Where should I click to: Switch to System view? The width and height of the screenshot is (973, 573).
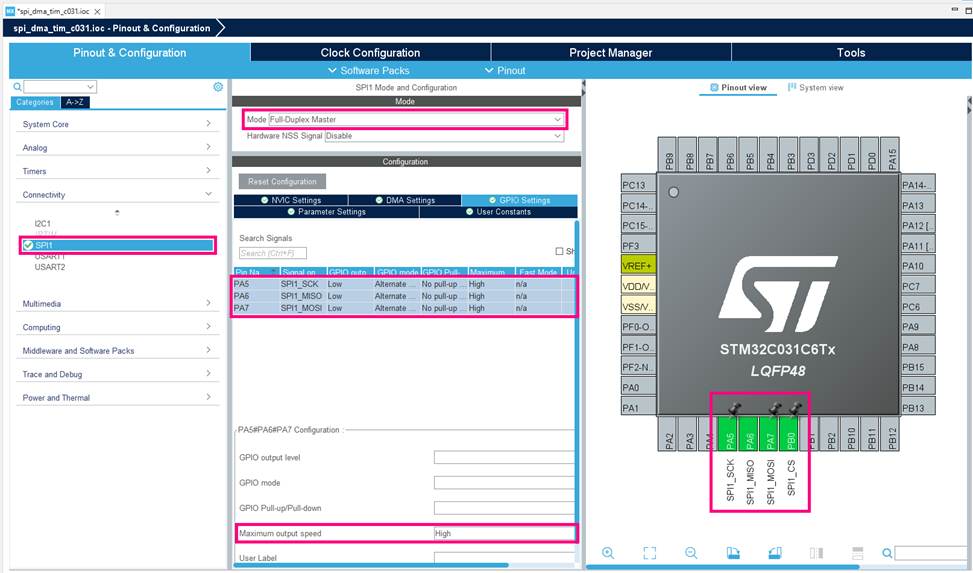(815, 88)
